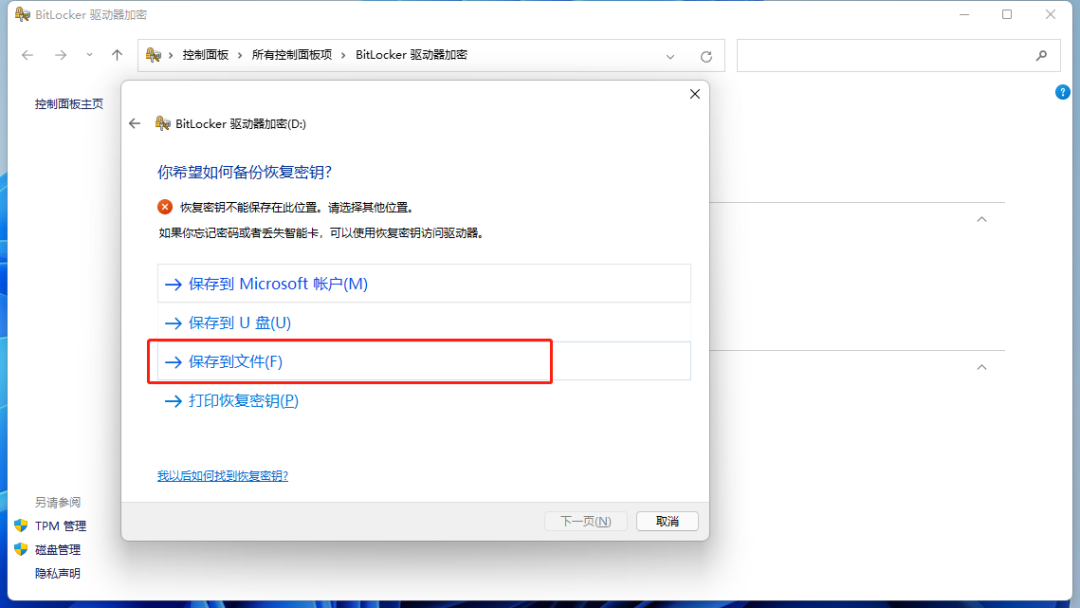Click the TPM 管理 shield icon in sidebar
The height and width of the screenshot is (608, 1080).
[x=22, y=525]
